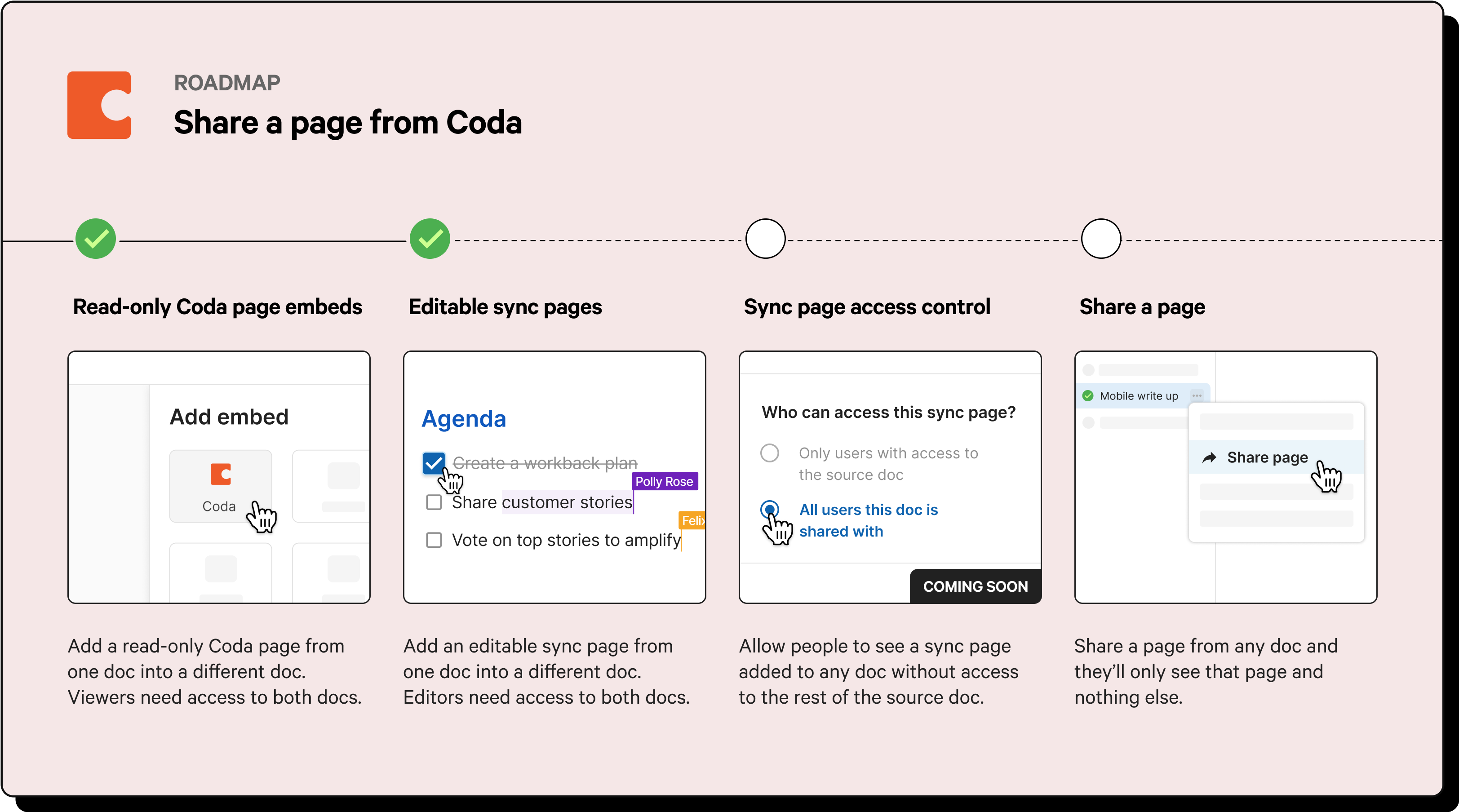The height and width of the screenshot is (812, 1459).
Task: Click the Read-only Coda page embeds heading
Action: point(217,307)
